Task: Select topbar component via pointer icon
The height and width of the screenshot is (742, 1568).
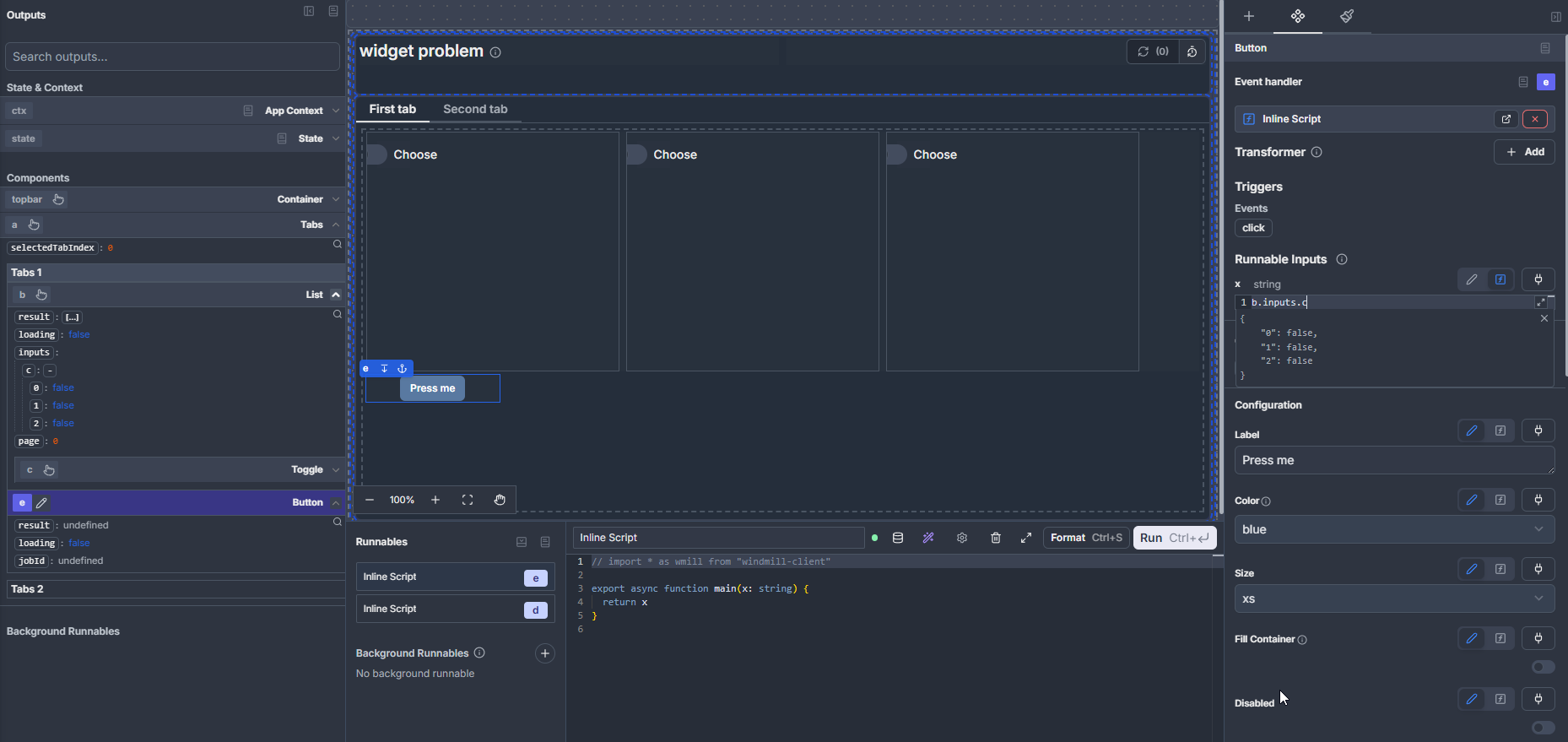Action: tap(58, 199)
